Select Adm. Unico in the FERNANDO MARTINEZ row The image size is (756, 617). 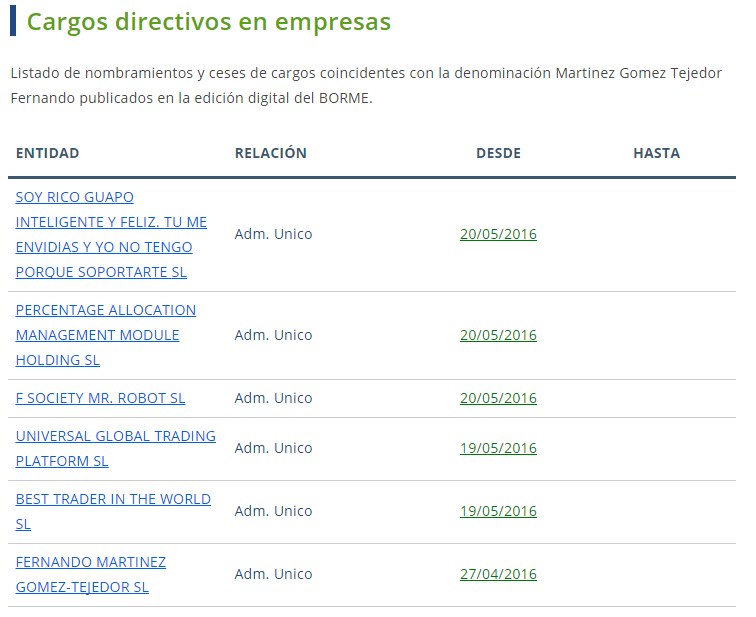(273, 575)
